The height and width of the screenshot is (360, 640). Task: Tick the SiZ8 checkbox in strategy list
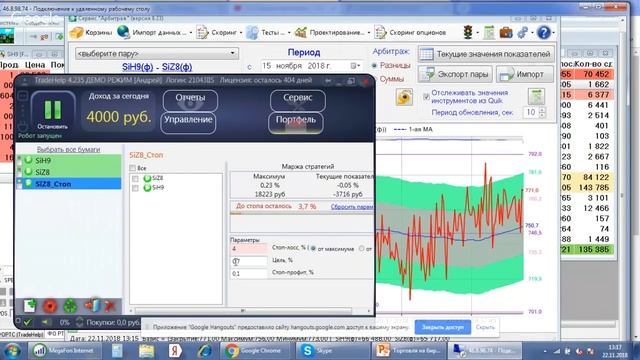point(135,178)
